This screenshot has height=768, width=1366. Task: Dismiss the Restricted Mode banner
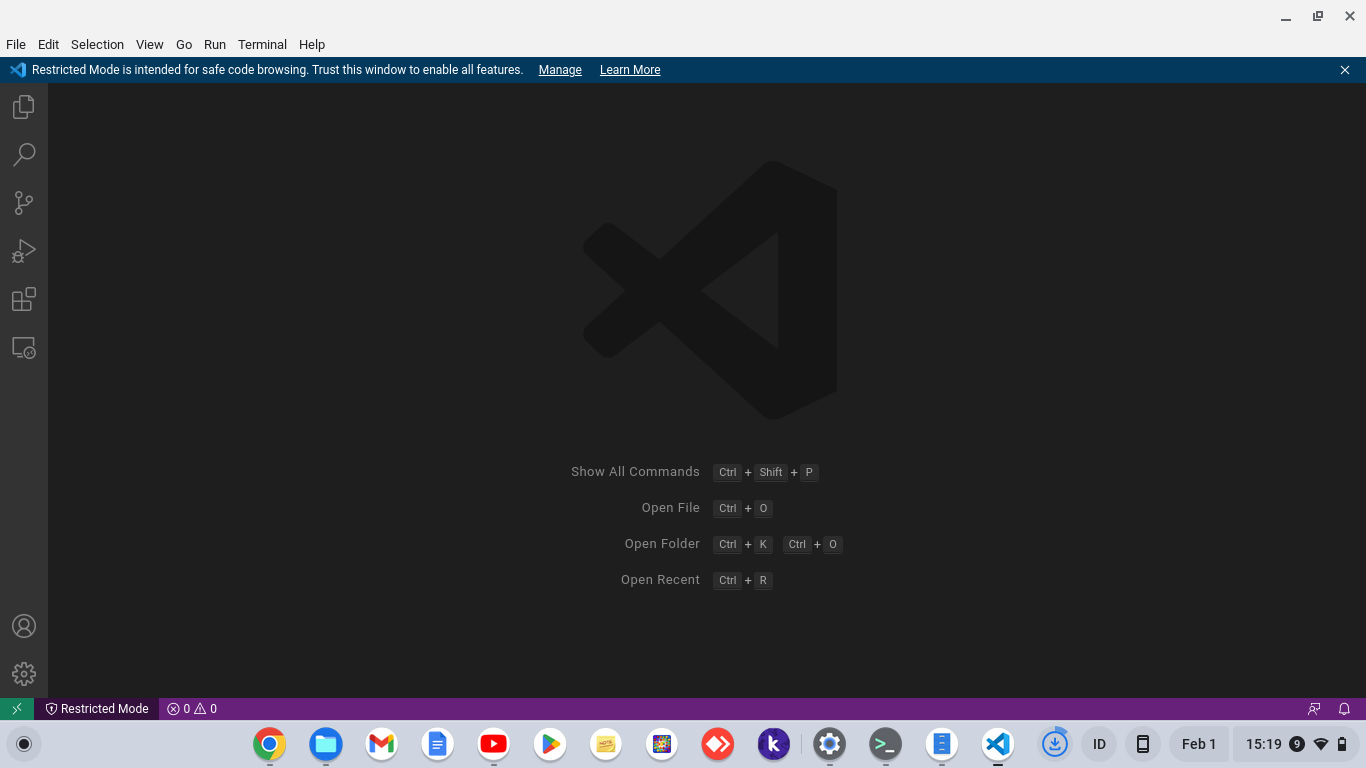coord(1345,70)
